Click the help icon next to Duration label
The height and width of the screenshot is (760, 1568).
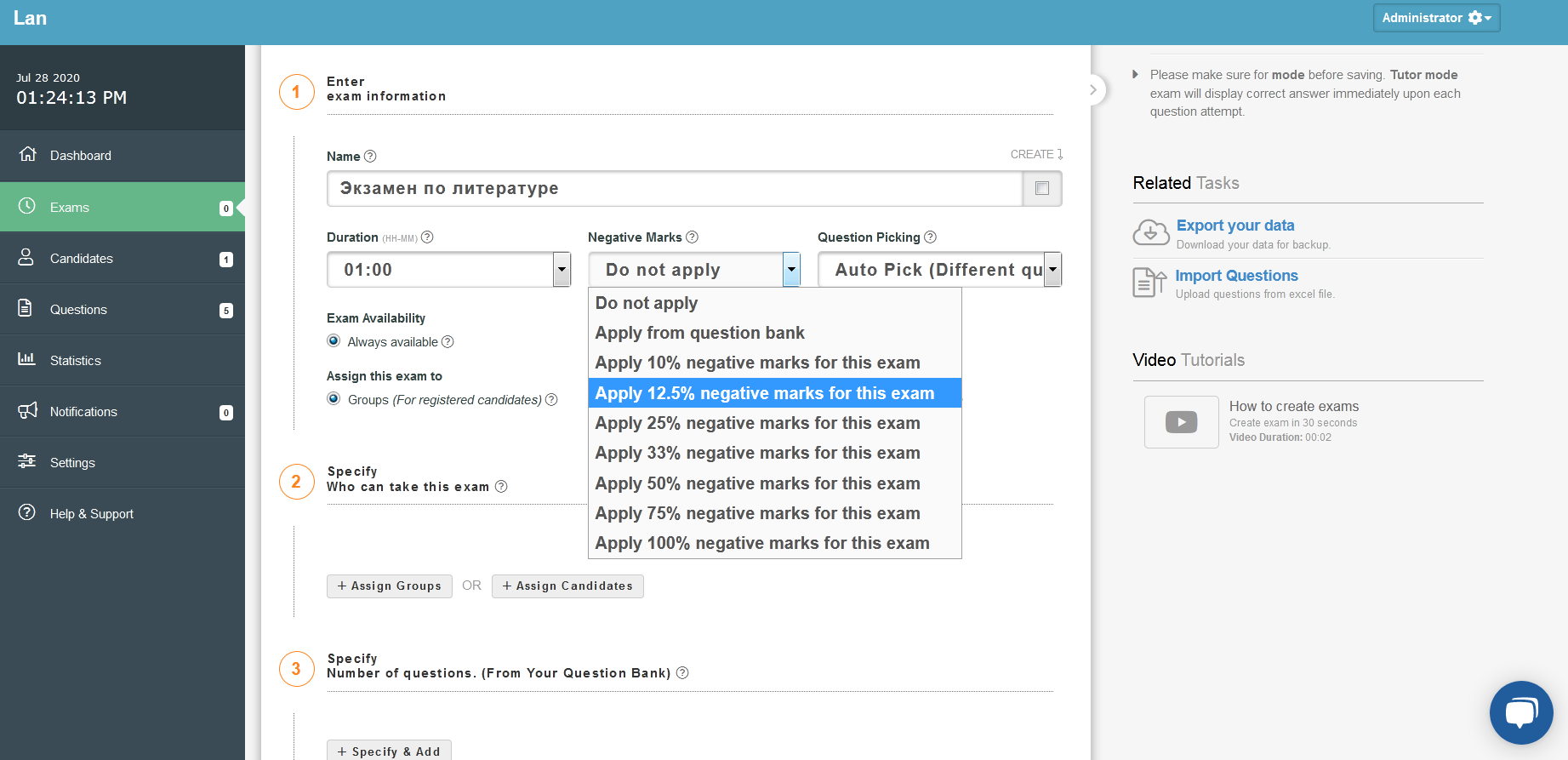point(427,237)
